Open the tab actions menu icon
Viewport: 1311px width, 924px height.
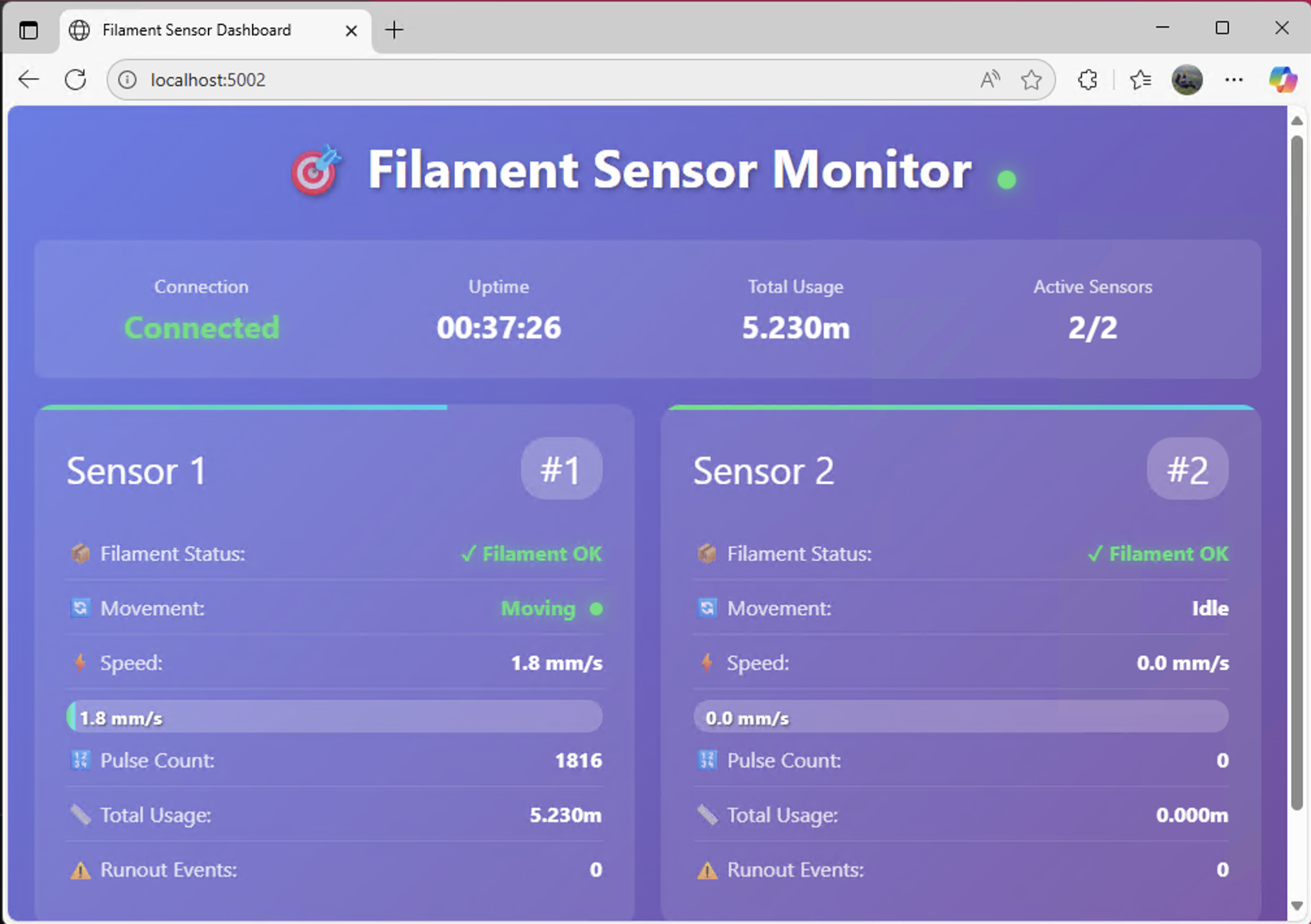[x=29, y=30]
